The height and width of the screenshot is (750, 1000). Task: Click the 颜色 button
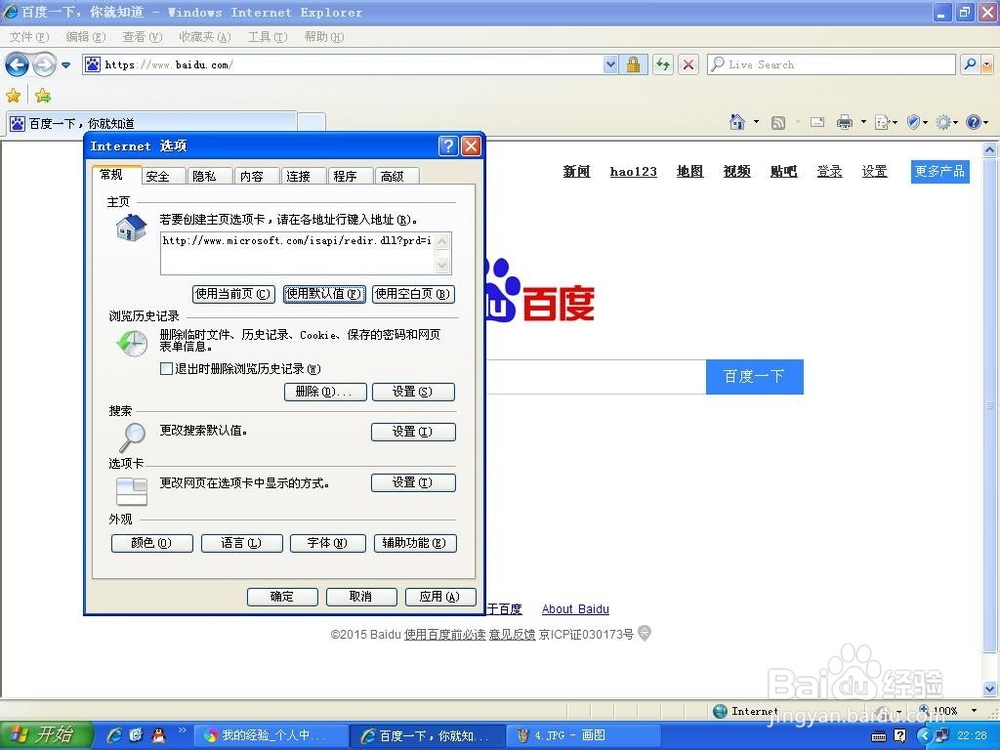pos(152,543)
